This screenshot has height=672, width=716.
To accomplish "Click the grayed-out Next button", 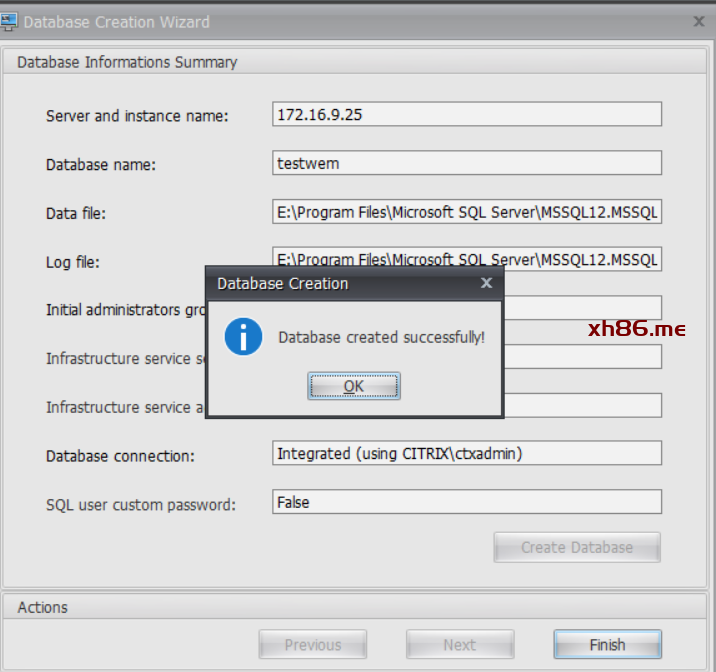I will point(460,645).
